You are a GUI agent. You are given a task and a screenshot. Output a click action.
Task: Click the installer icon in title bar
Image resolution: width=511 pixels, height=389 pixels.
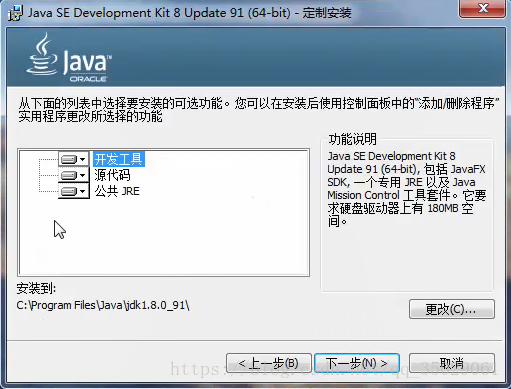(x=15, y=13)
